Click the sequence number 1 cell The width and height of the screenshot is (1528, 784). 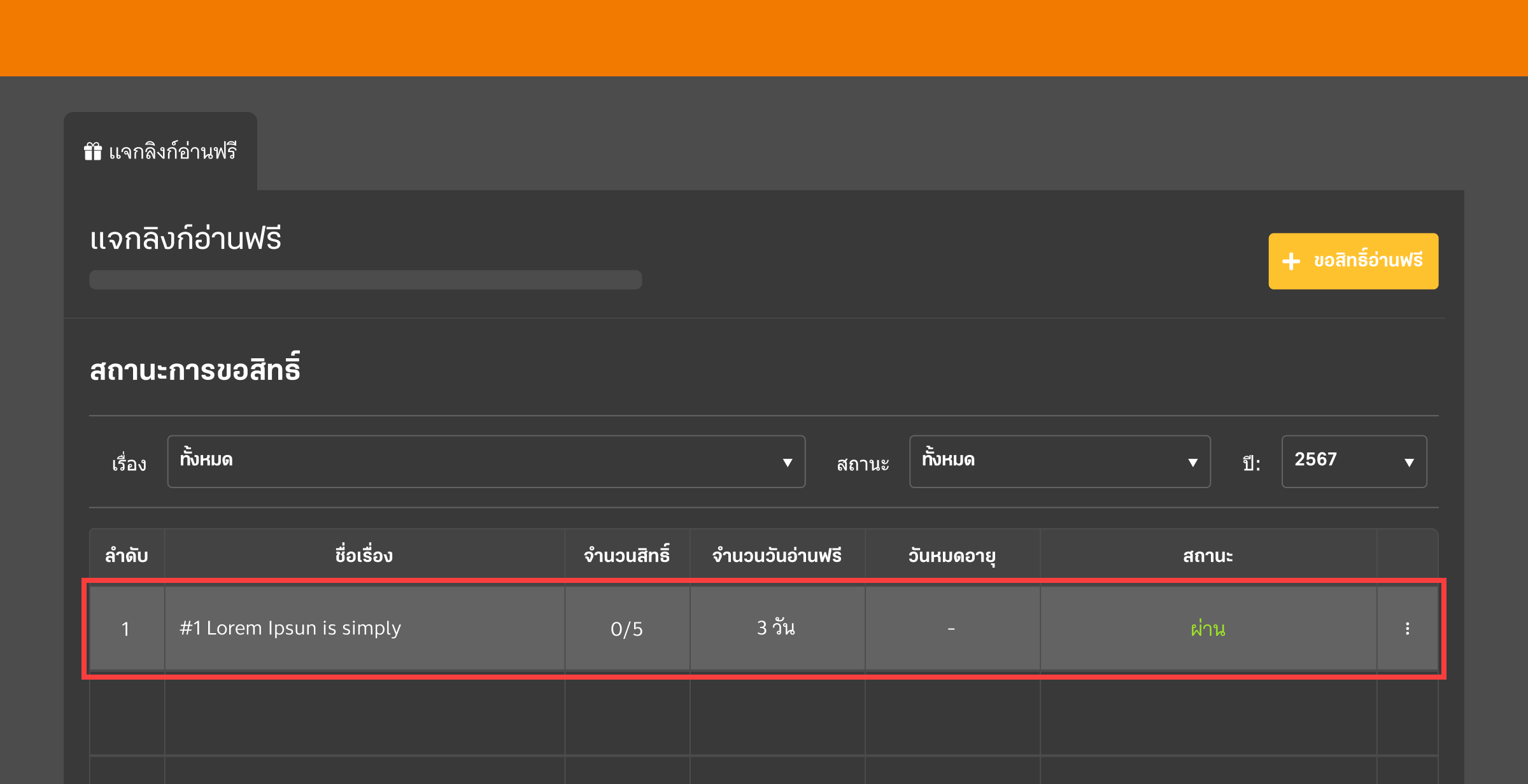coord(127,629)
